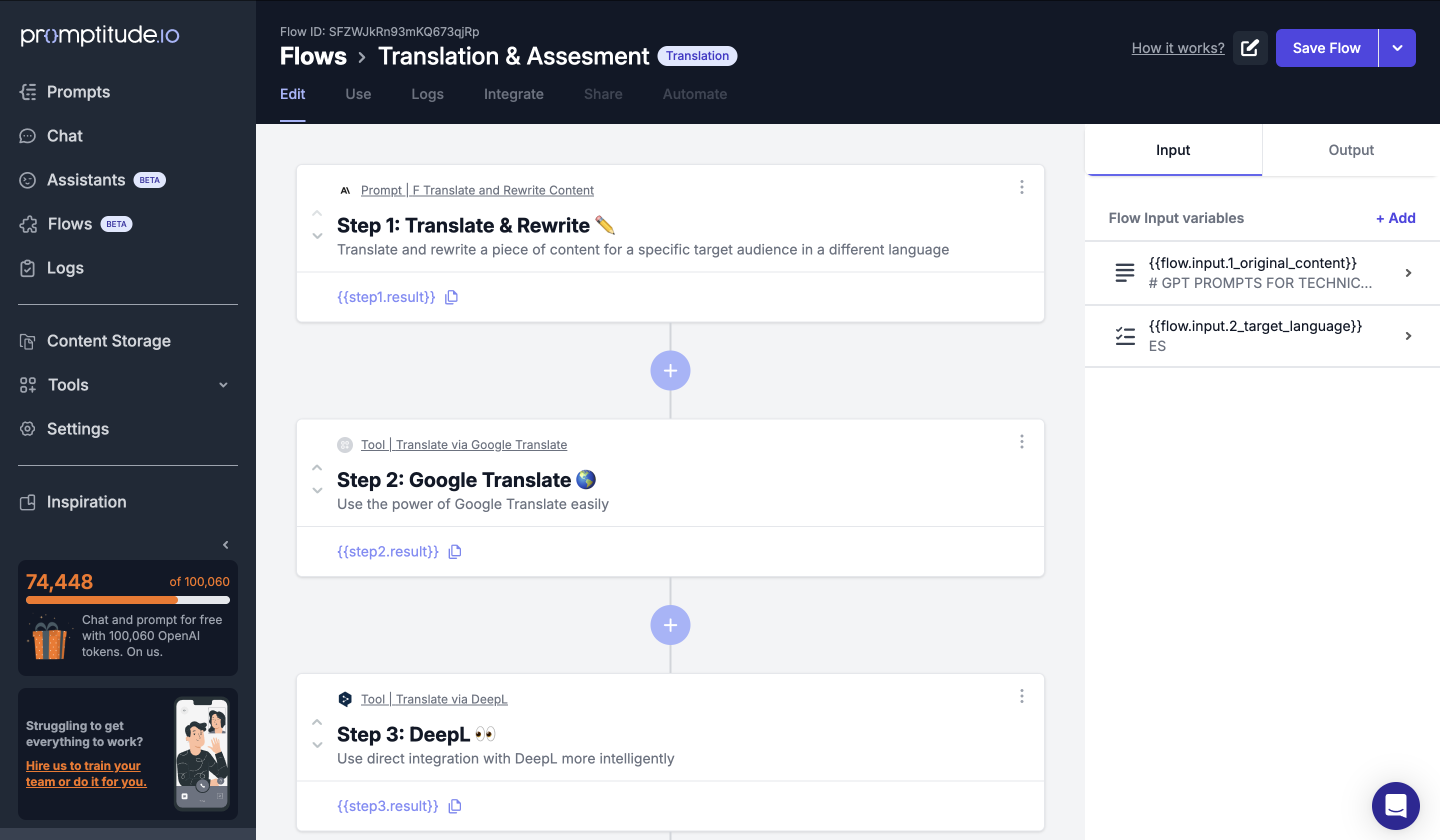Collapse the left sidebar
The height and width of the screenshot is (840, 1440).
(x=225, y=545)
